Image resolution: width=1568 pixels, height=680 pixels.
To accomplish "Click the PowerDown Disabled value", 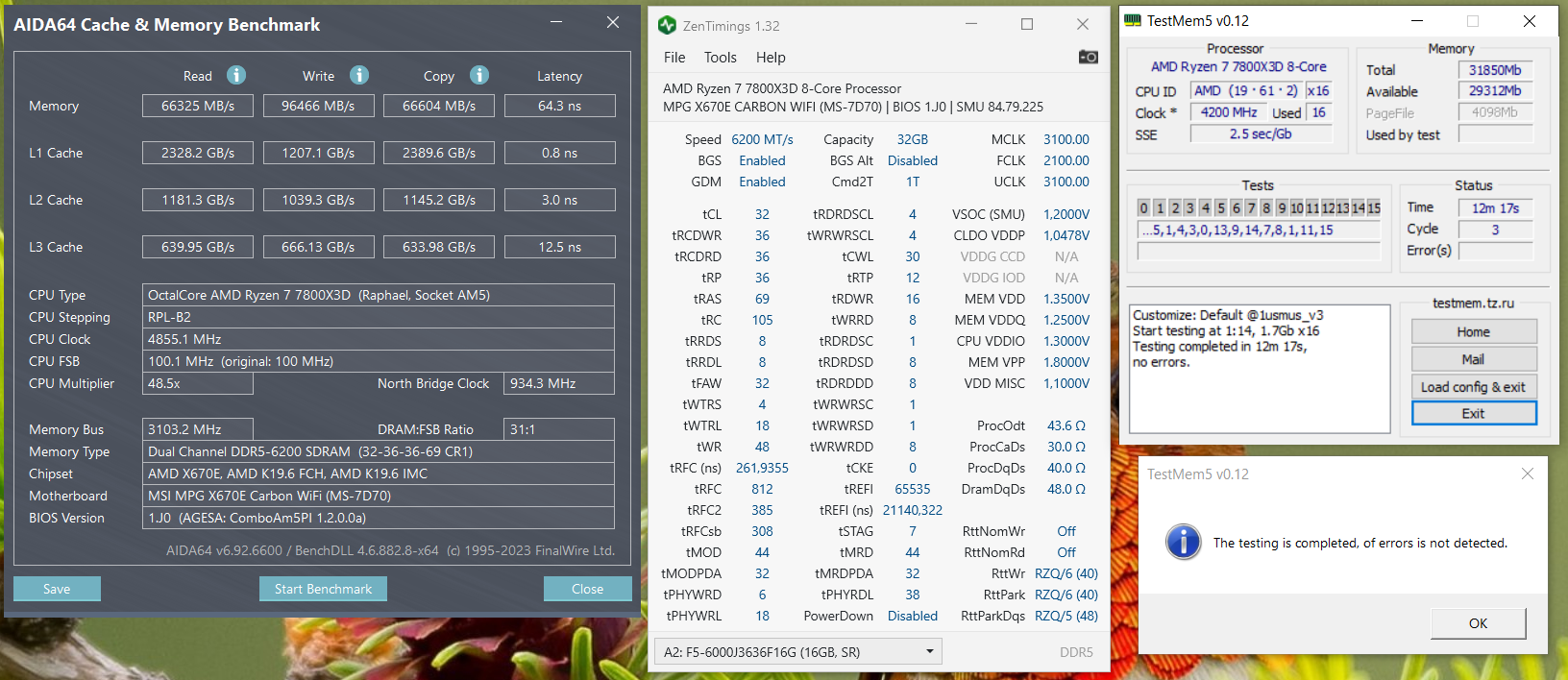I will [913, 616].
